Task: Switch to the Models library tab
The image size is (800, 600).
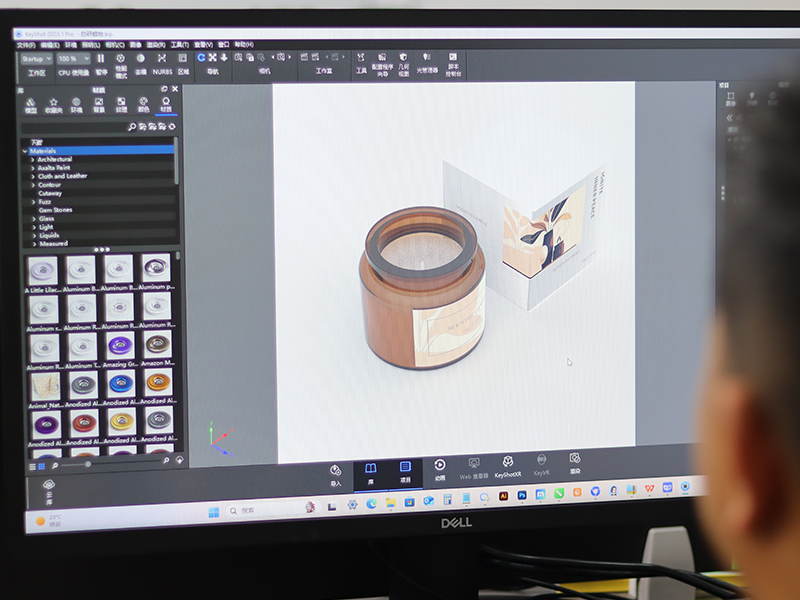Action: [x=31, y=106]
